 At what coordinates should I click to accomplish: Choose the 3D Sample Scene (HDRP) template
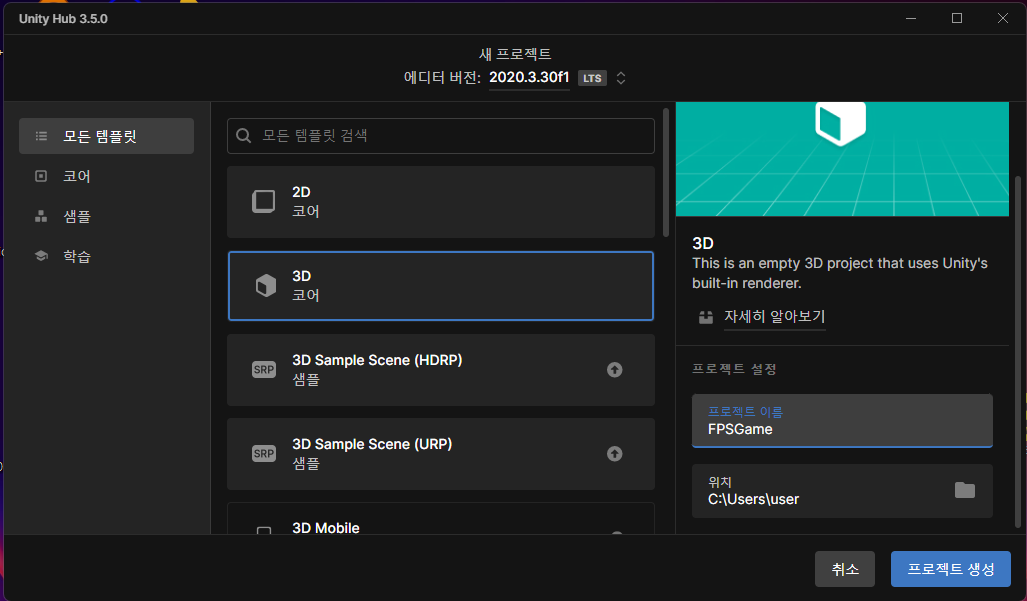tap(441, 370)
